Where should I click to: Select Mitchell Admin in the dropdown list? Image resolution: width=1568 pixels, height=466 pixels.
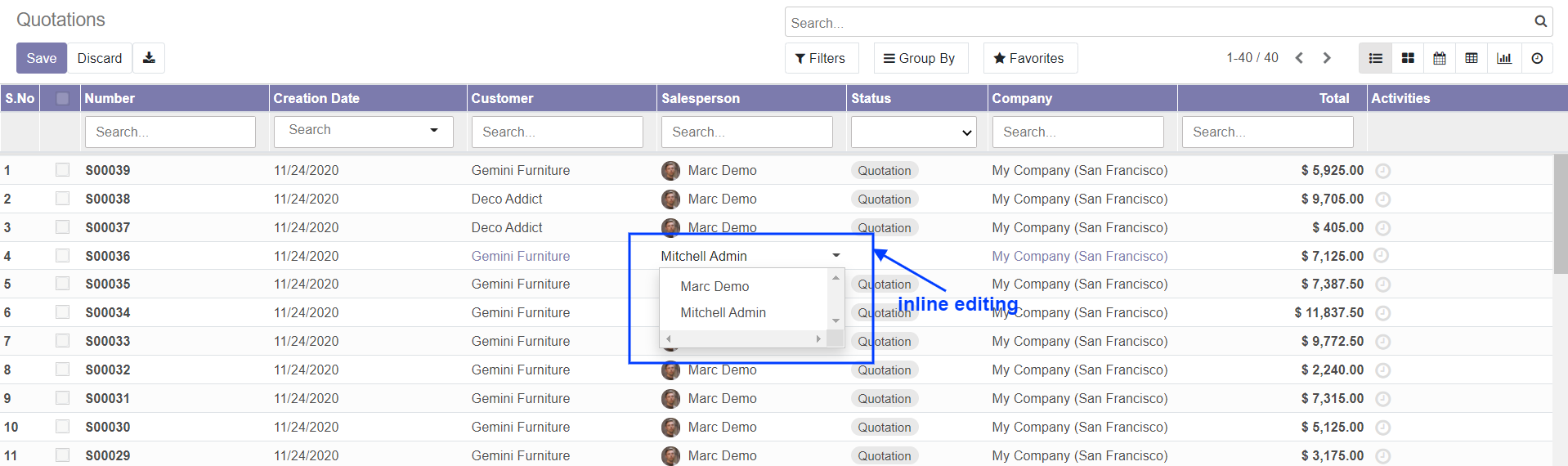(x=723, y=312)
